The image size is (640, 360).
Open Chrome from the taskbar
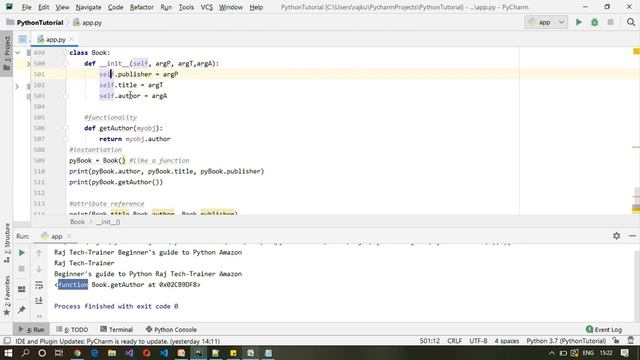[x=77, y=353]
